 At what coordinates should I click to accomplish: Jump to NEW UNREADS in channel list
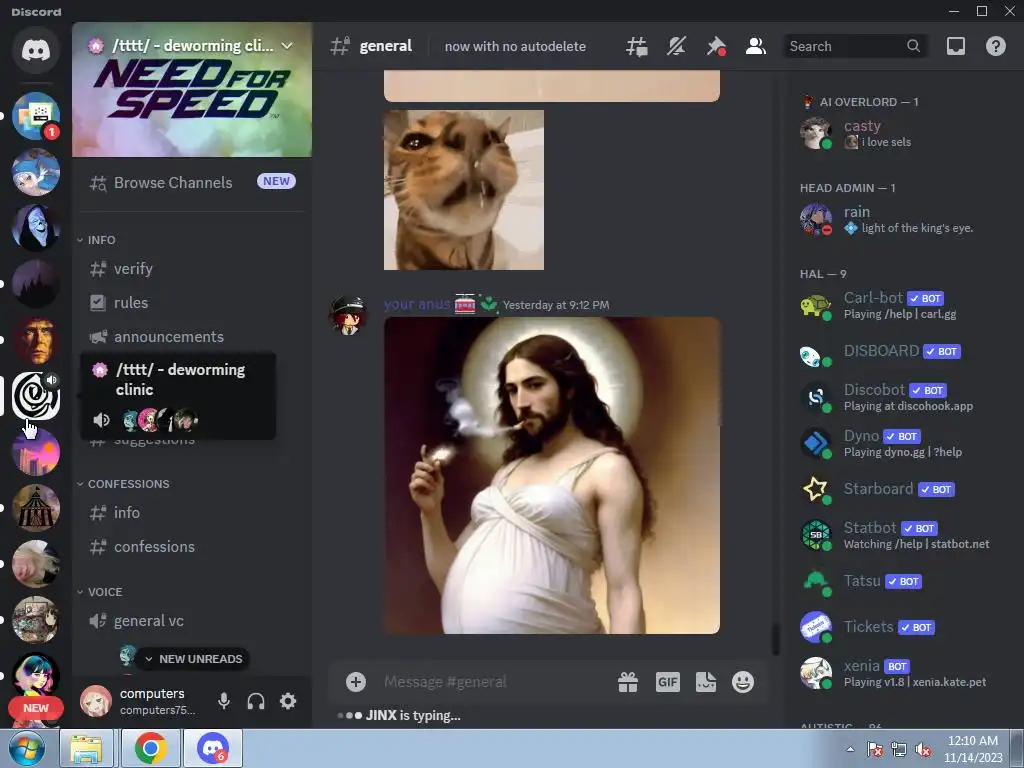tap(194, 659)
